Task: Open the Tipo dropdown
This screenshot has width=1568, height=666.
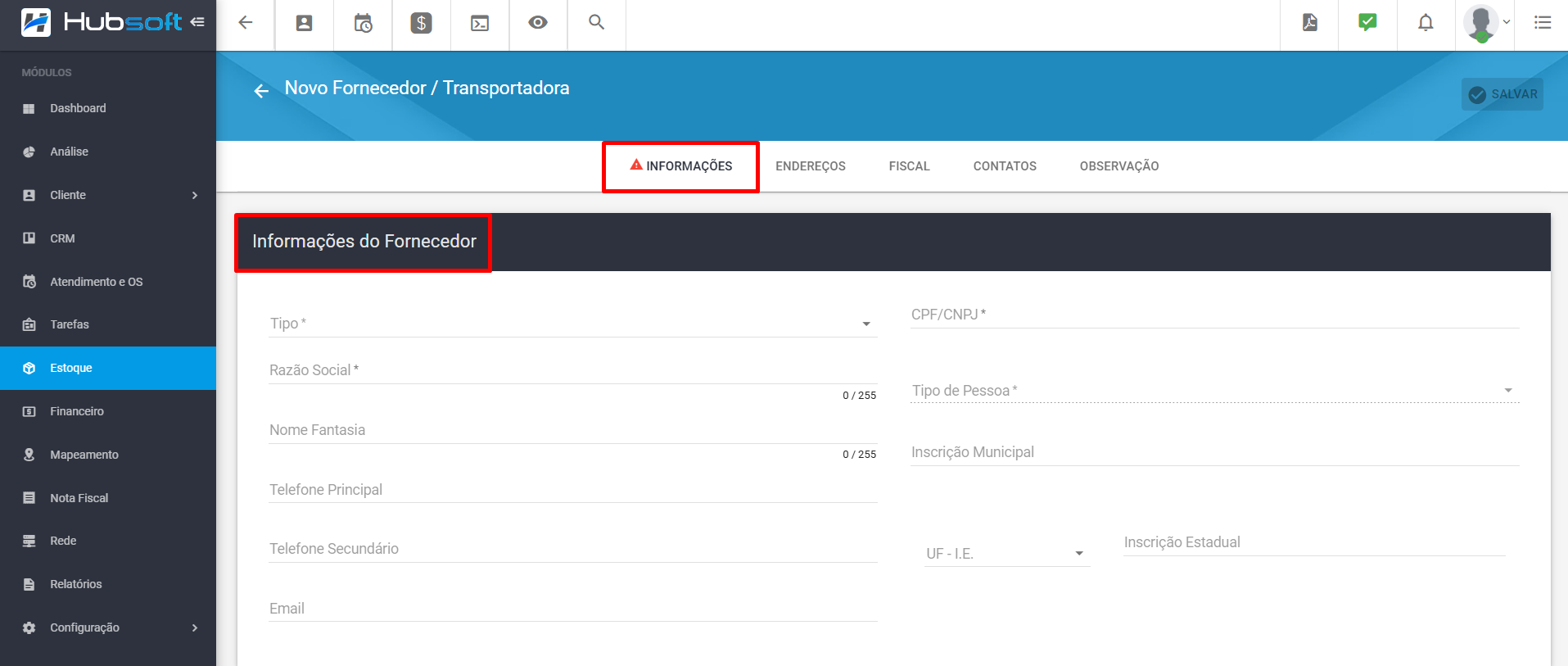Action: click(x=572, y=324)
